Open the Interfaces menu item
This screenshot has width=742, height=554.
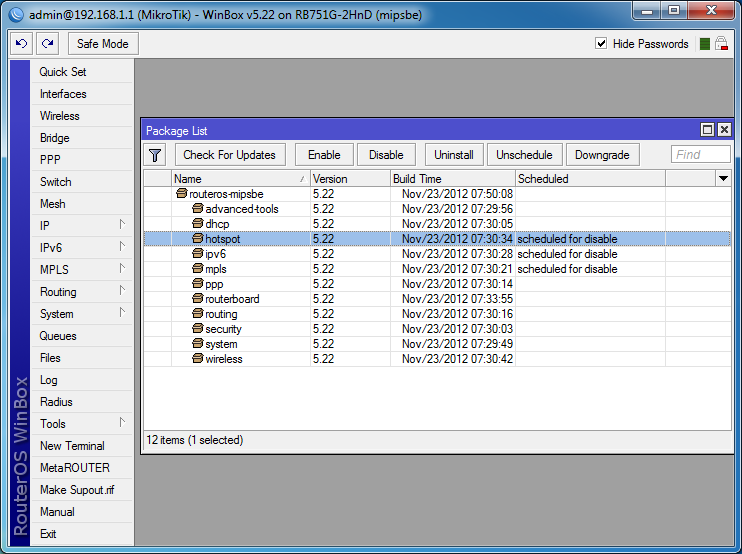81,94
